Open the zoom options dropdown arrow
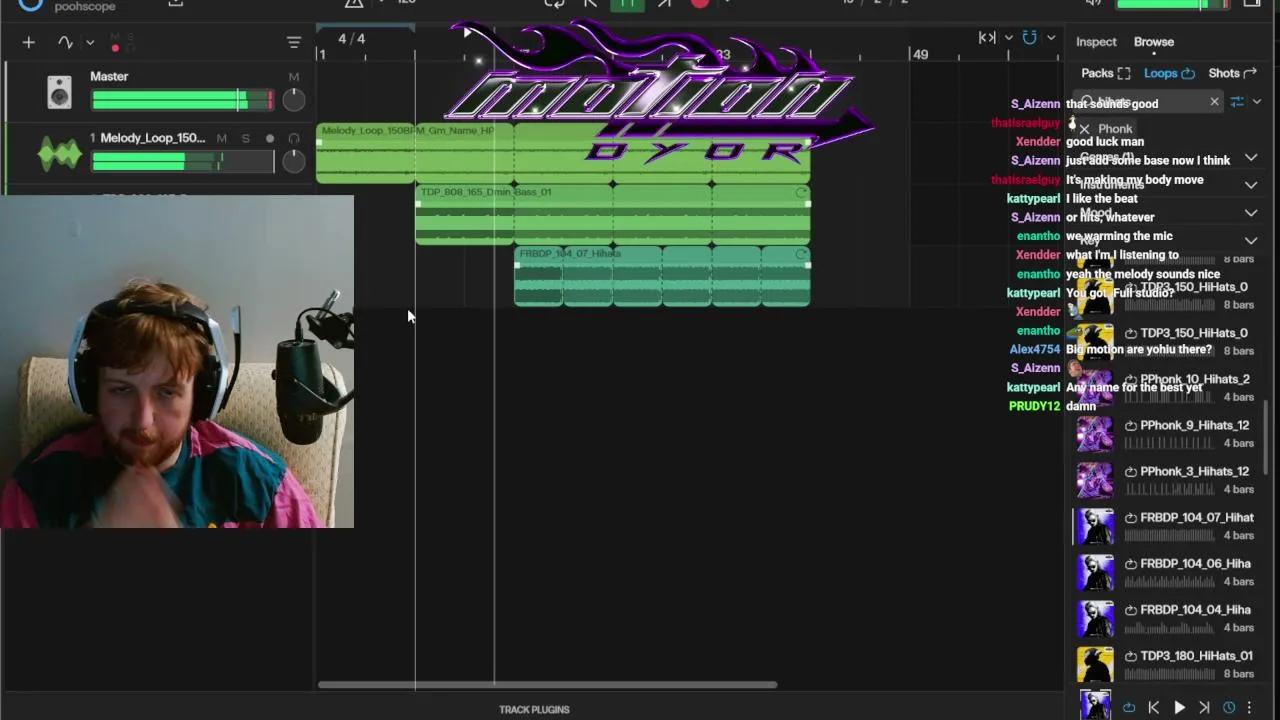Image resolution: width=1280 pixels, height=720 pixels. tap(1008, 38)
